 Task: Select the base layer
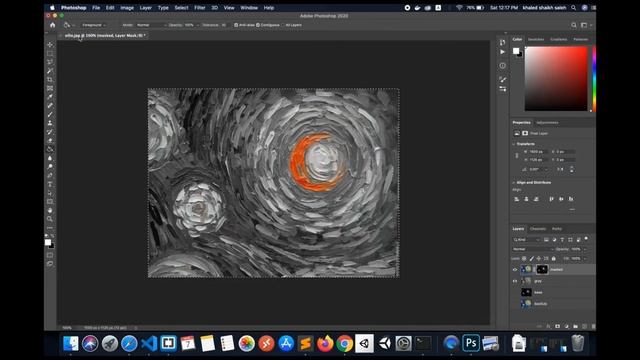553,292
